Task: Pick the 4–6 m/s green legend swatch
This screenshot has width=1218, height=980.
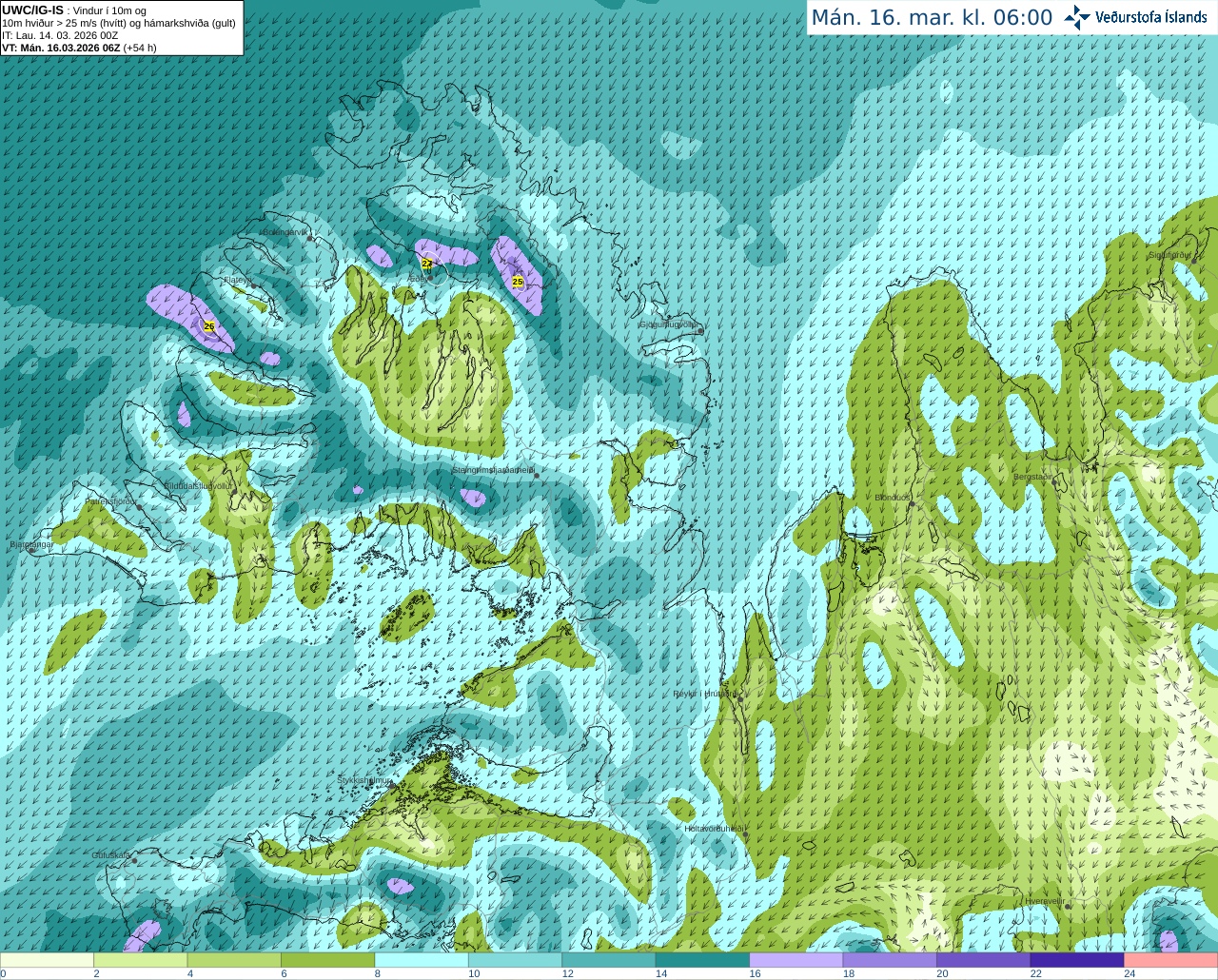Action: coord(234,960)
